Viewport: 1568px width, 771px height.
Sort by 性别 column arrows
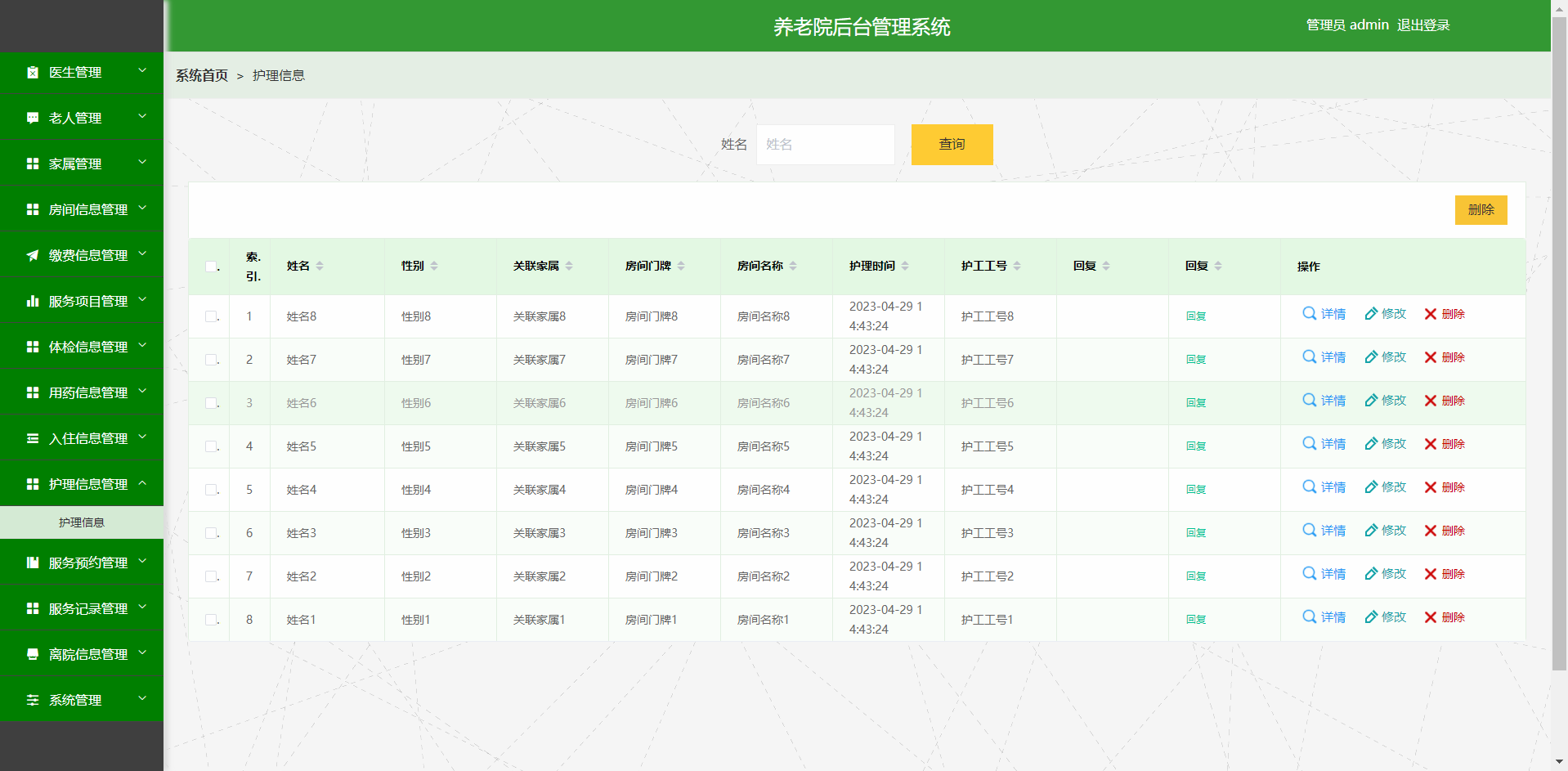pyautogui.click(x=434, y=266)
